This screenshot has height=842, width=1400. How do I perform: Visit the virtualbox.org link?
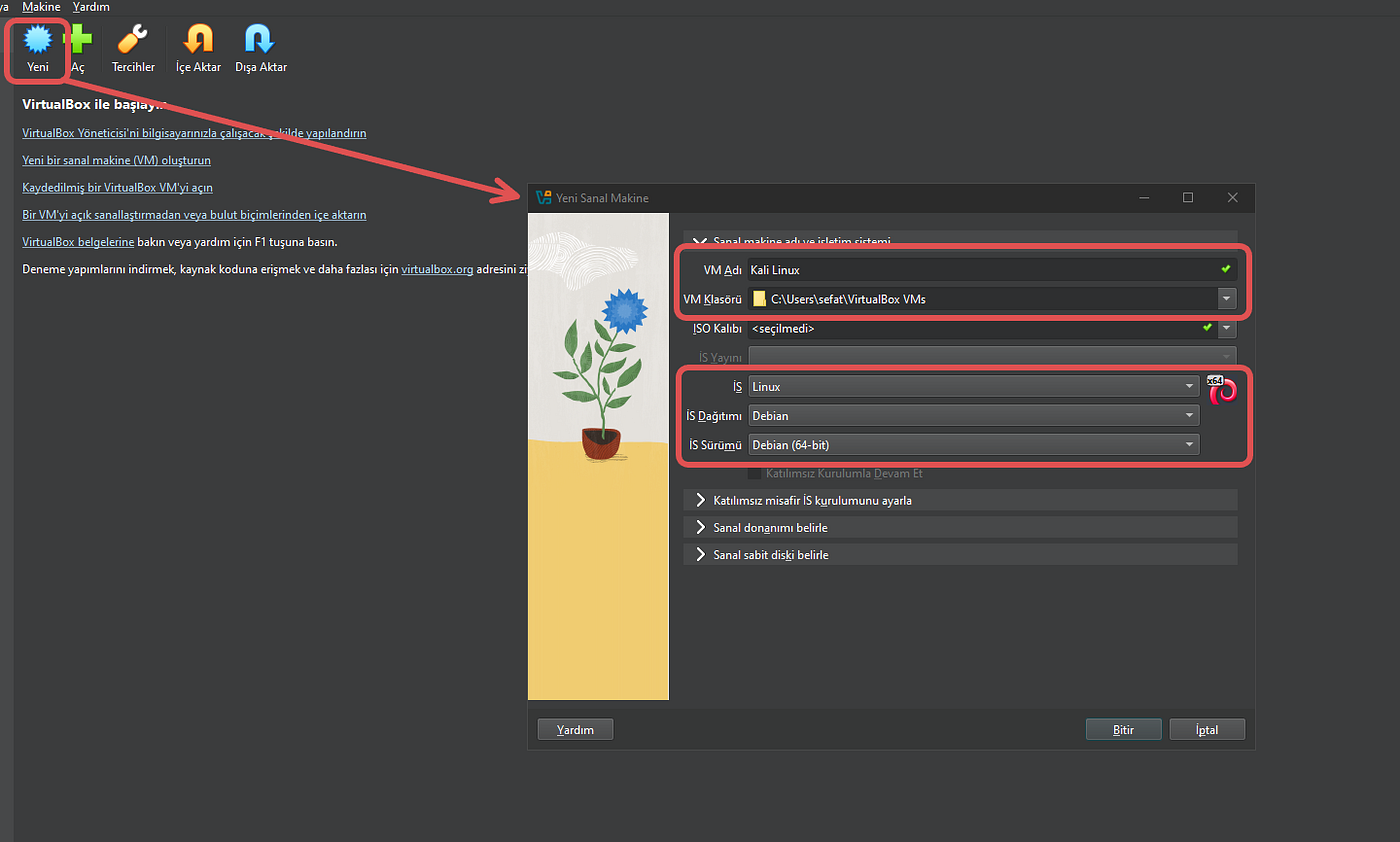pyautogui.click(x=437, y=269)
